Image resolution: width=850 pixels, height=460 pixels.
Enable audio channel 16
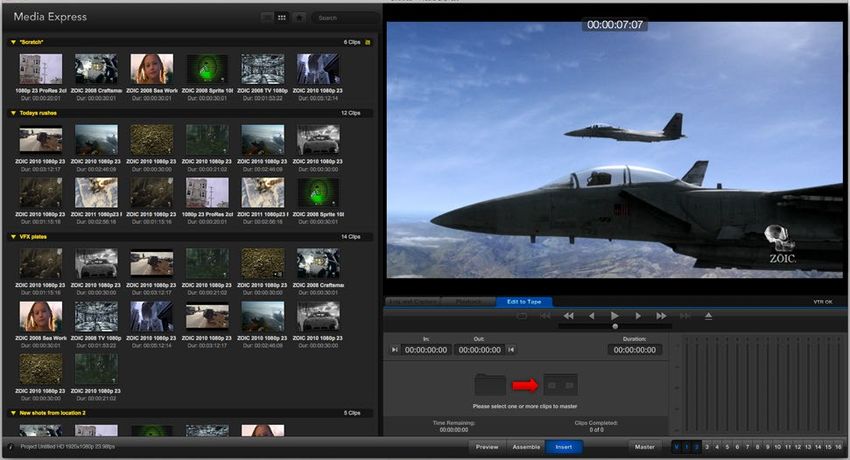coord(836,446)
